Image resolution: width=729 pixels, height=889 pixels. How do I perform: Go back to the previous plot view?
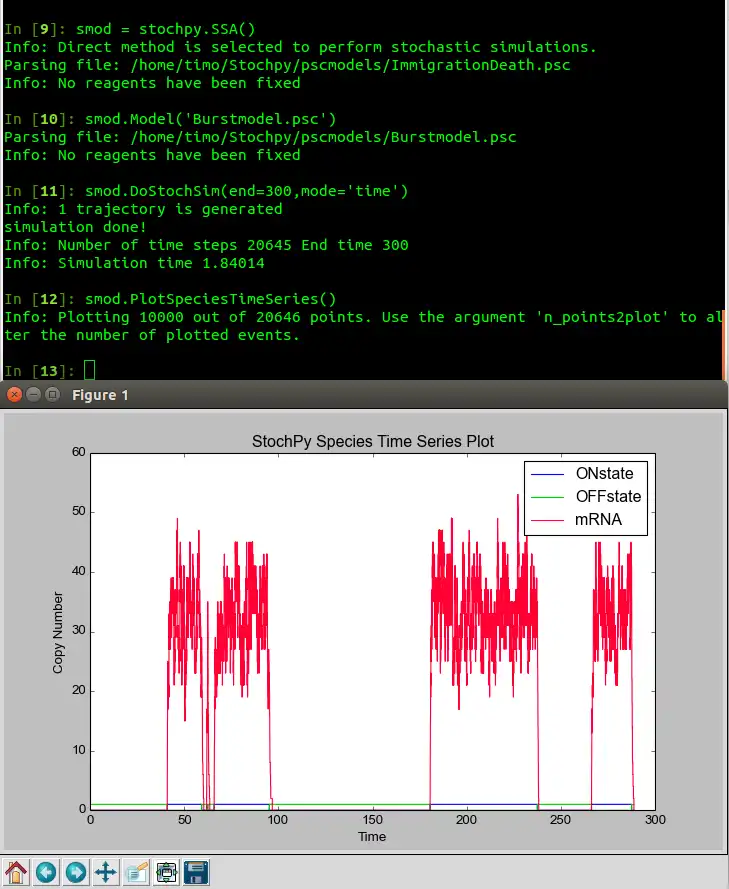46,872
